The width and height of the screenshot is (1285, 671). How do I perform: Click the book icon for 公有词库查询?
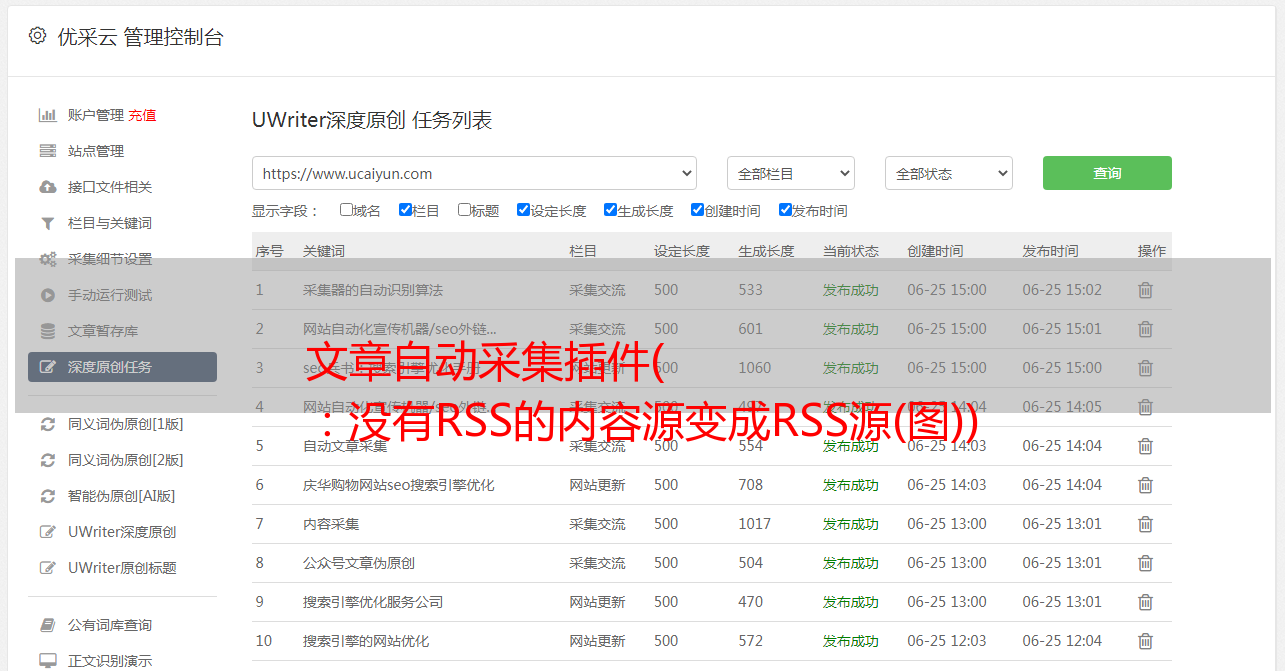[x=47, y=625]
